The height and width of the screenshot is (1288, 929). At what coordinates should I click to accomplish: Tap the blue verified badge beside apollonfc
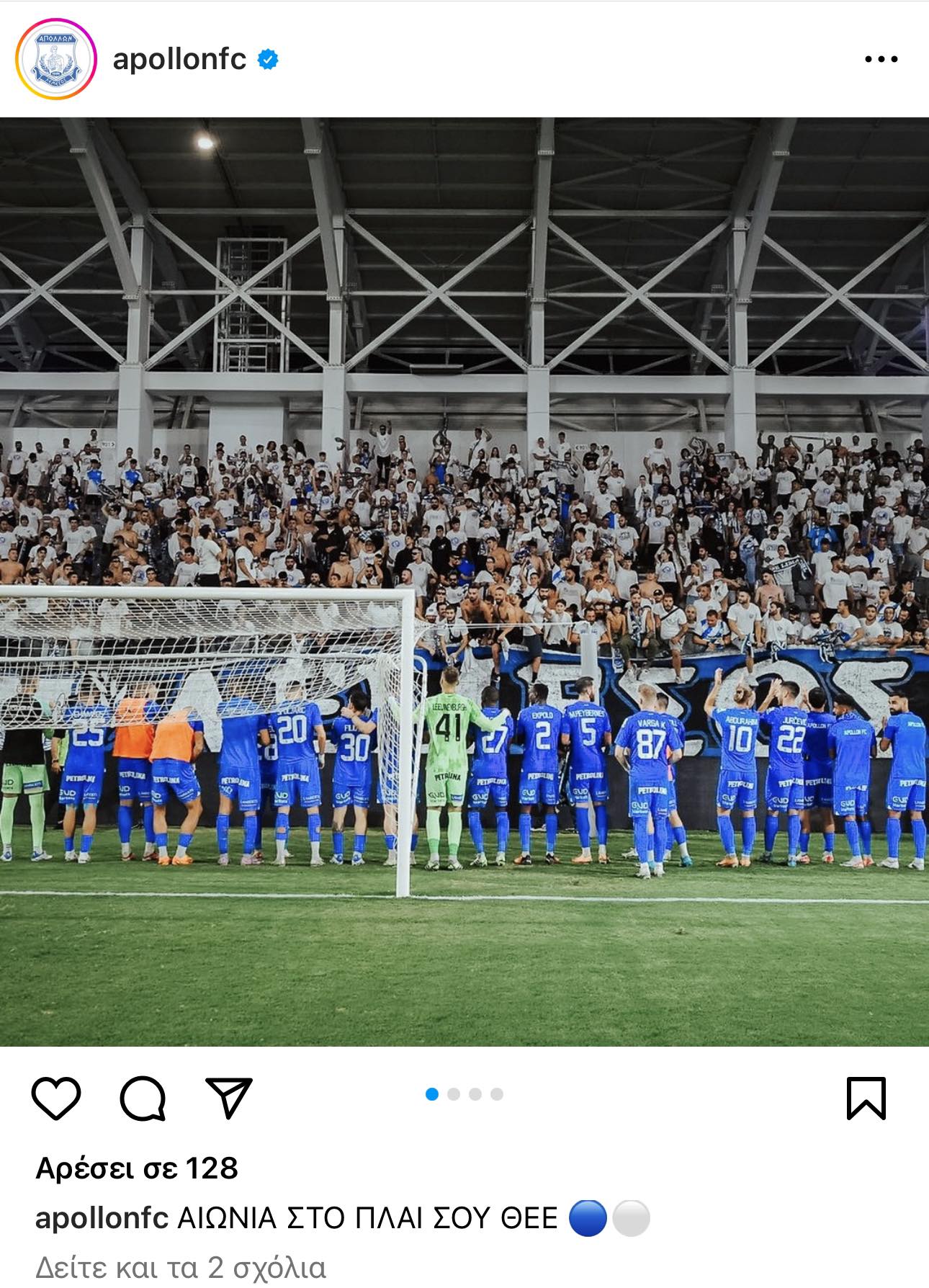(269, 59)
